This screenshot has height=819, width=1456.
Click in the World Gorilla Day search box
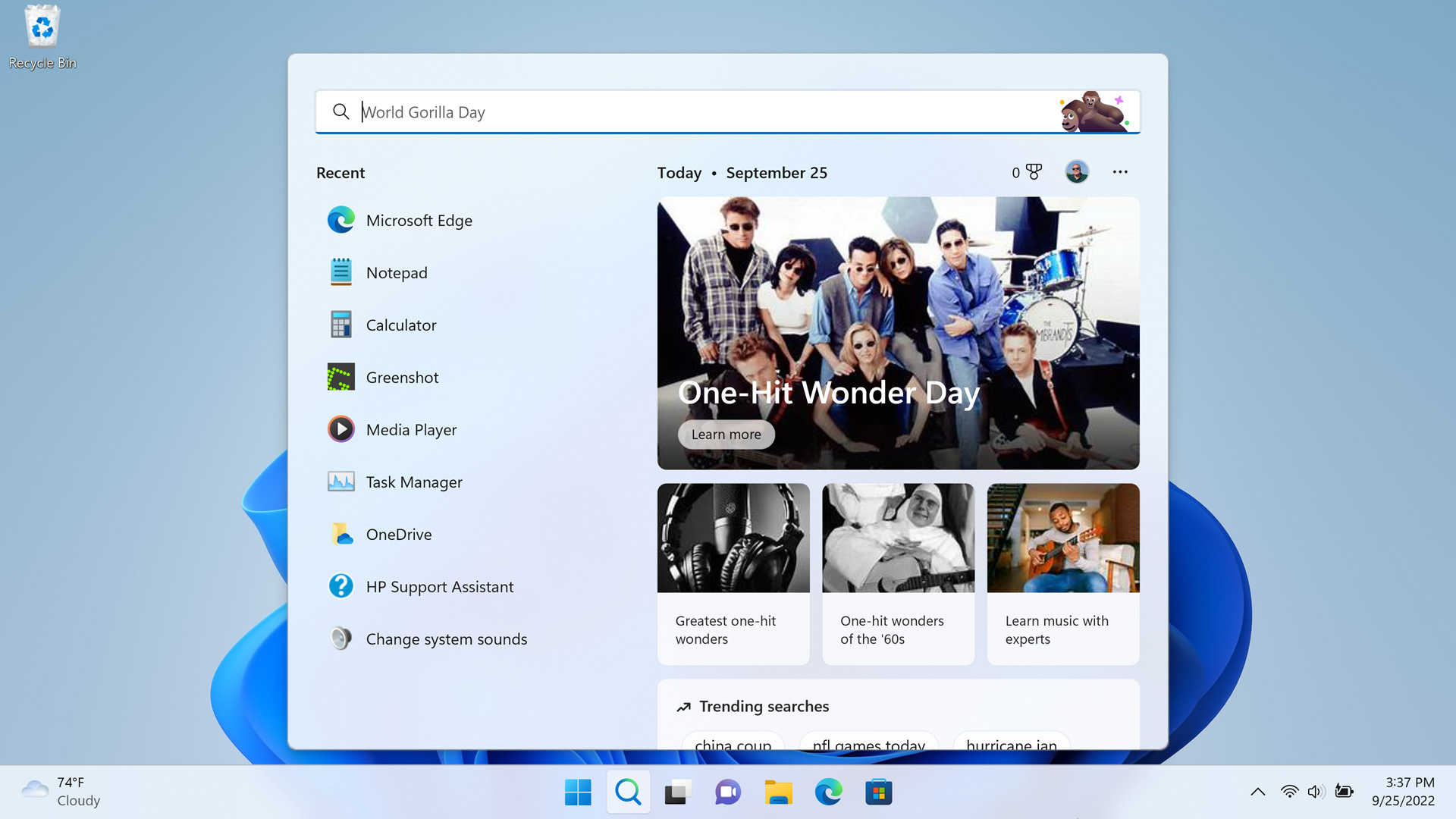(x=682, y=112)
